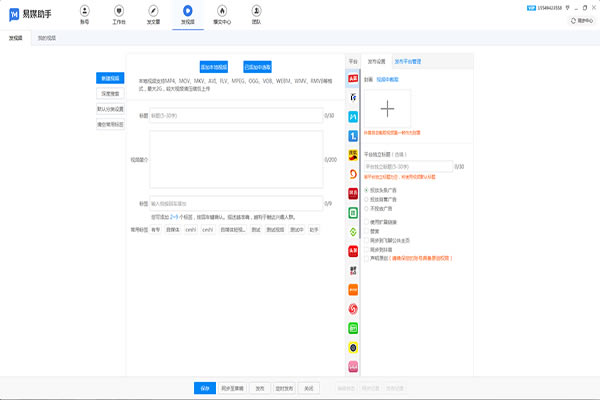The height and width of the screenshot is (400, 600).
Task: Select 投放自营广告 radio option
Action: [x=366, y=199]
